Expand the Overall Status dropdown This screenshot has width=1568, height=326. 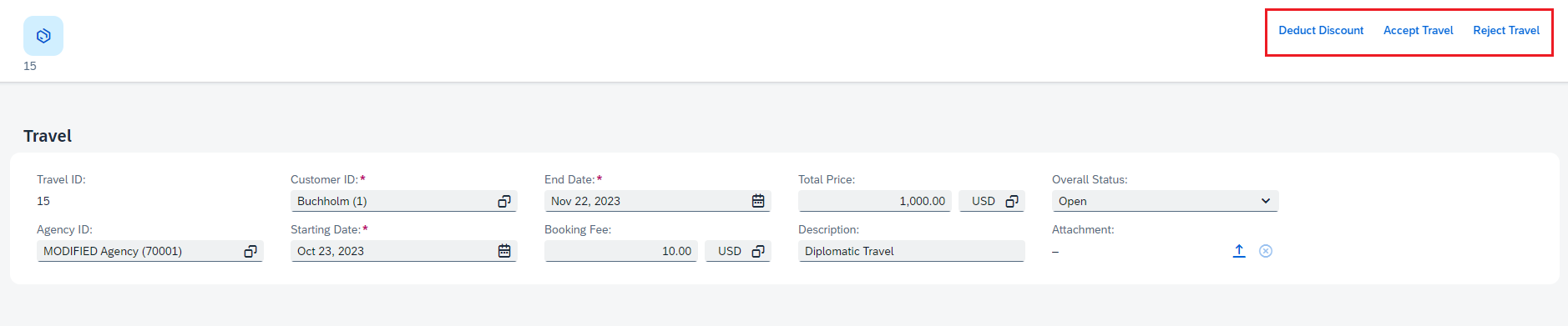point(1165,201)
